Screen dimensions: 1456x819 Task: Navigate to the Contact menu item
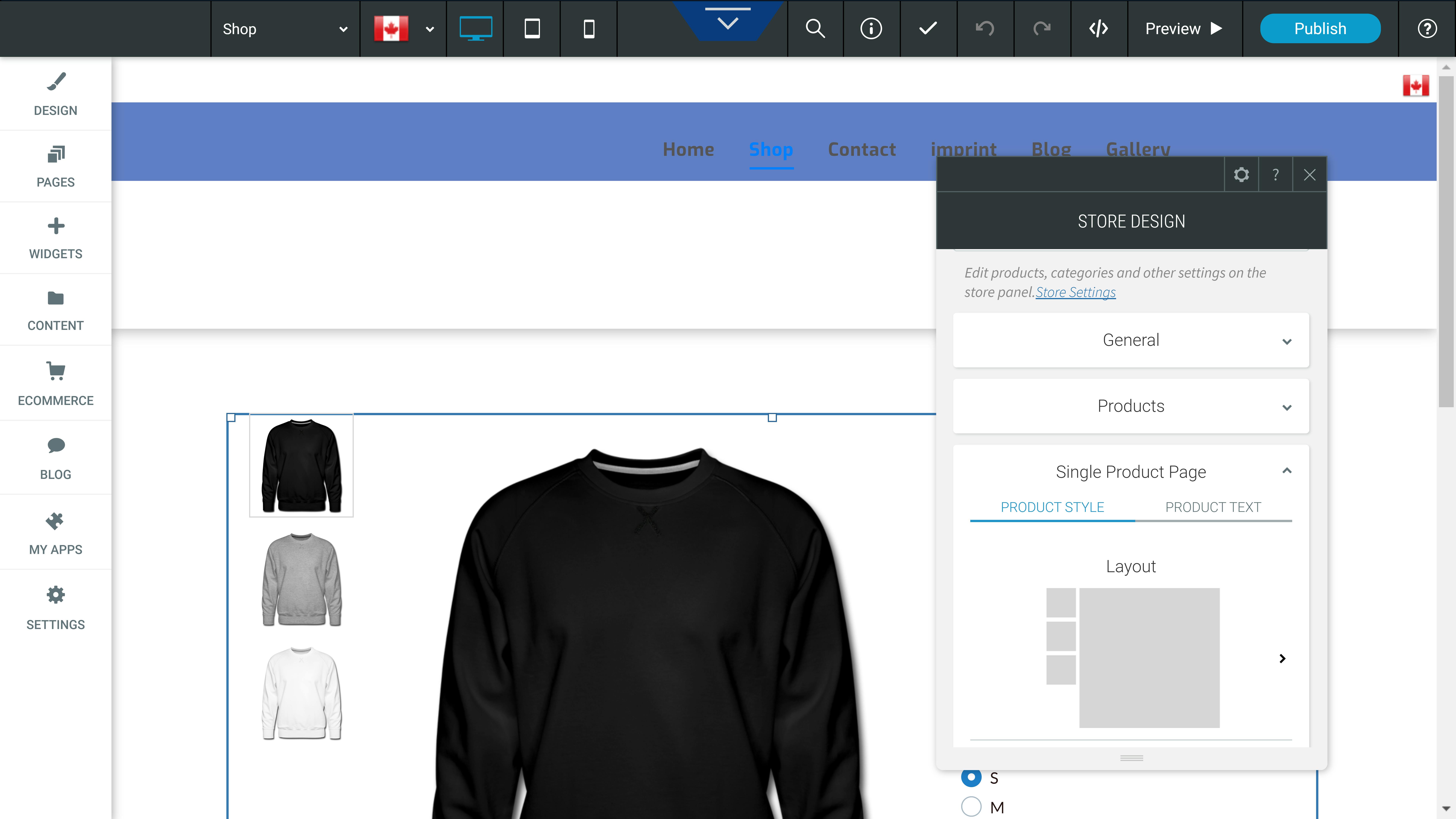coord(861,149)
